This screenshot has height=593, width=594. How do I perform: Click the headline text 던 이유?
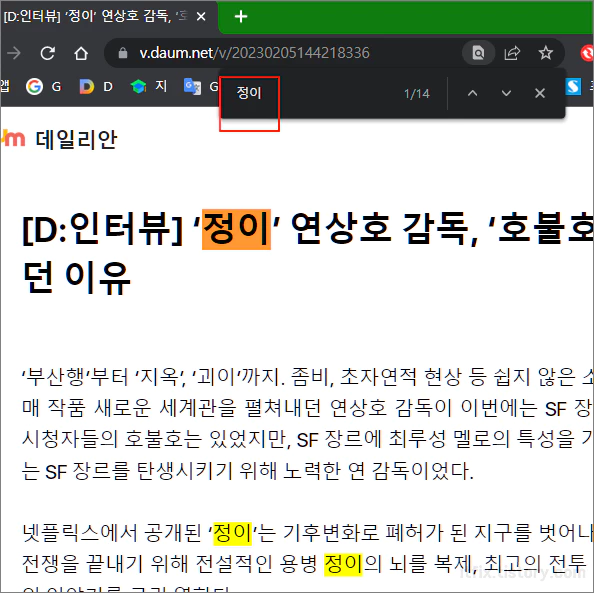[x=77, y=277]
